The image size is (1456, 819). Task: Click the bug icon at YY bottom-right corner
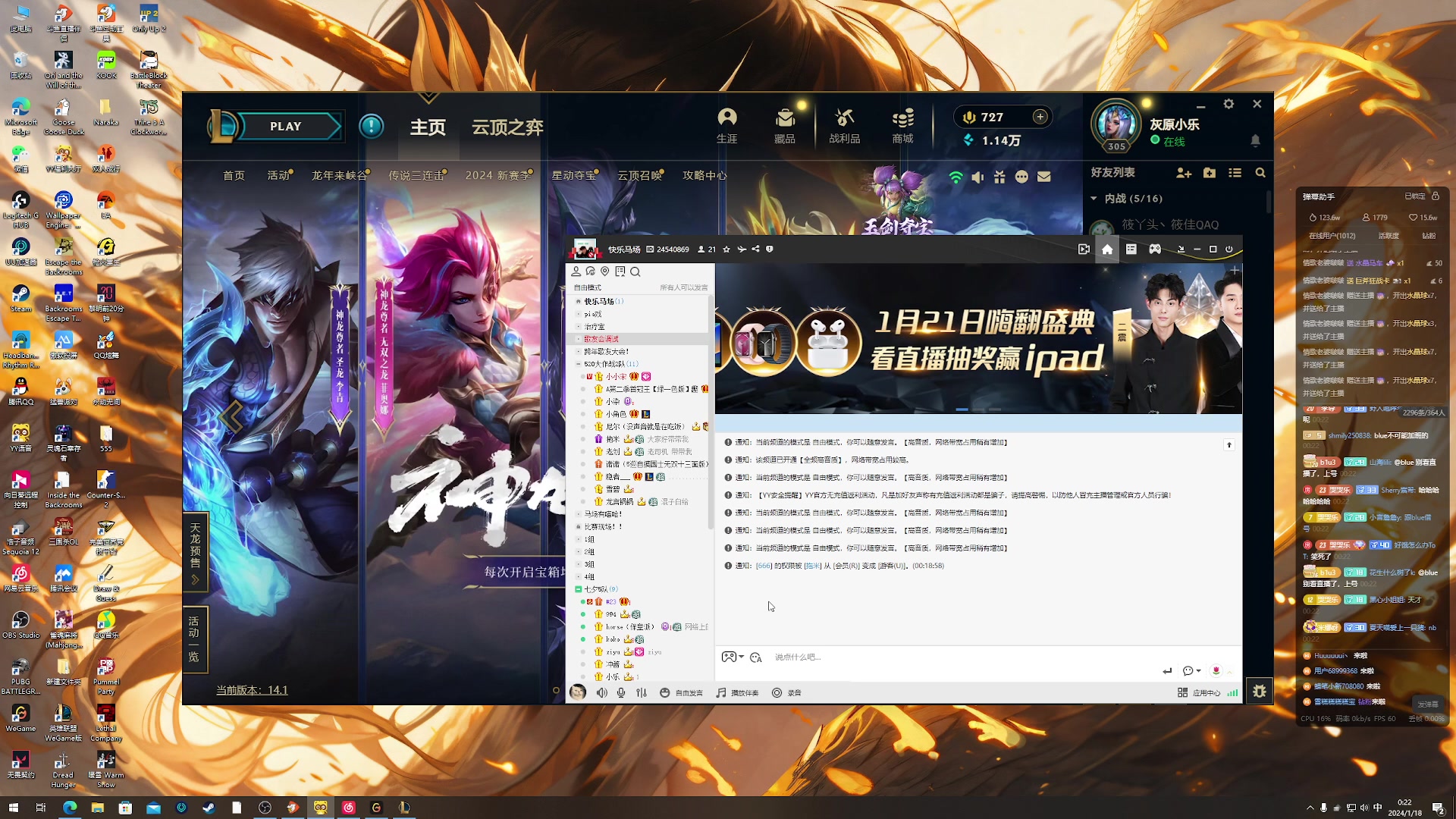tap(1260, 691)
